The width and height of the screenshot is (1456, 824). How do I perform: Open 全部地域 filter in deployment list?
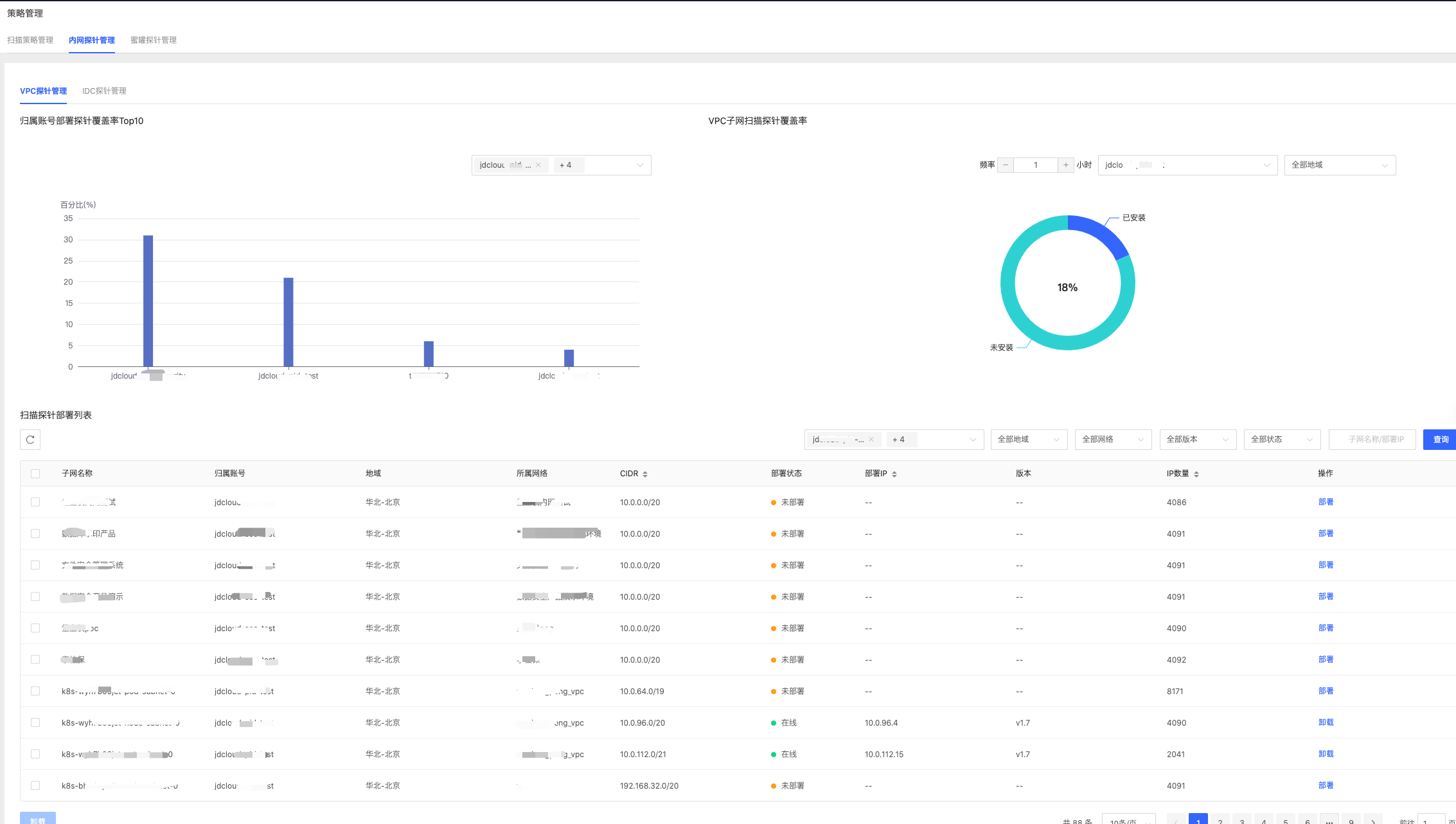[1029, 440]
